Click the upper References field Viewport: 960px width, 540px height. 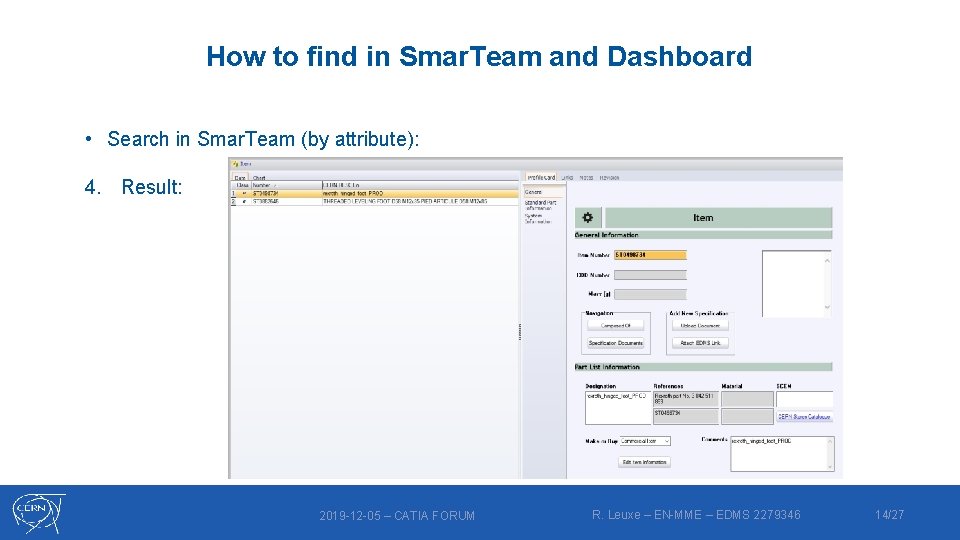coord(686,399)
